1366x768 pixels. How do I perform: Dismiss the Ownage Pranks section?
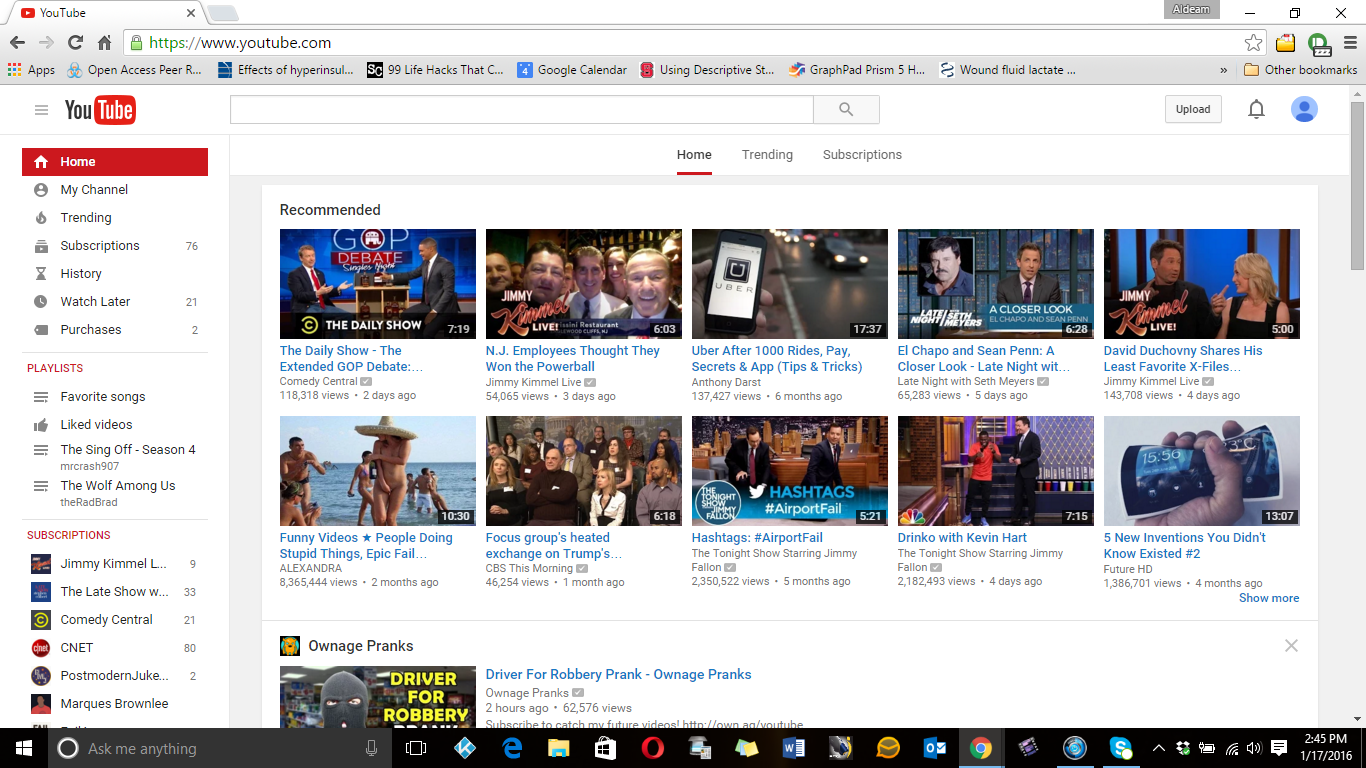[x=1291, y=646]
